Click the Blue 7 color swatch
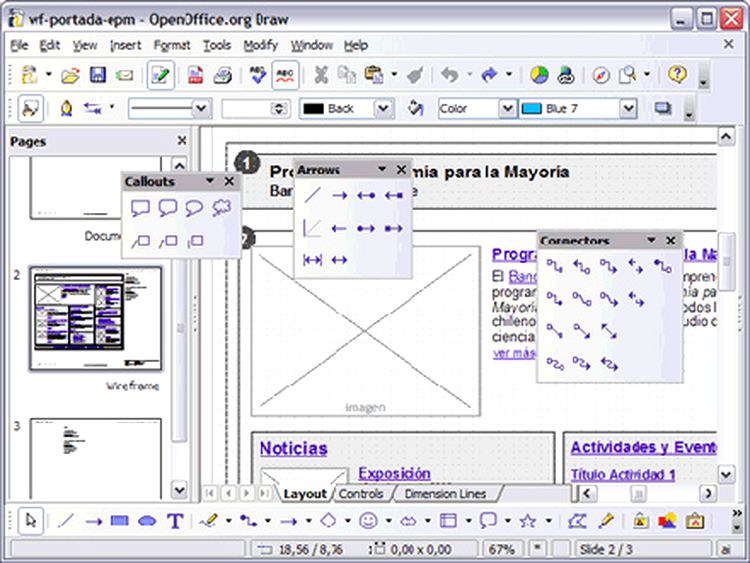 click(531, 109)
